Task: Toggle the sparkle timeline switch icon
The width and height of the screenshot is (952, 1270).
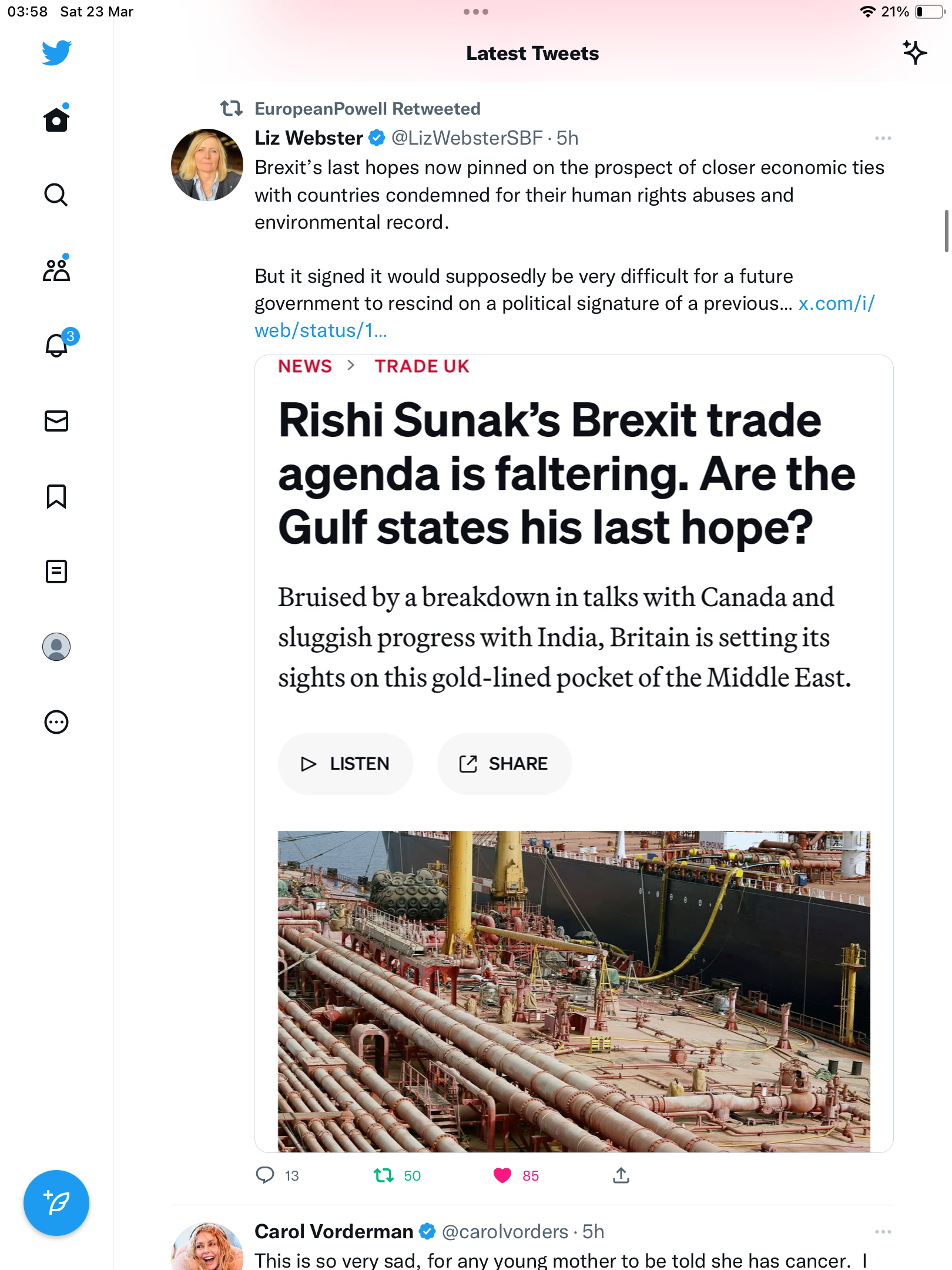Action: [x=915, y=53]
